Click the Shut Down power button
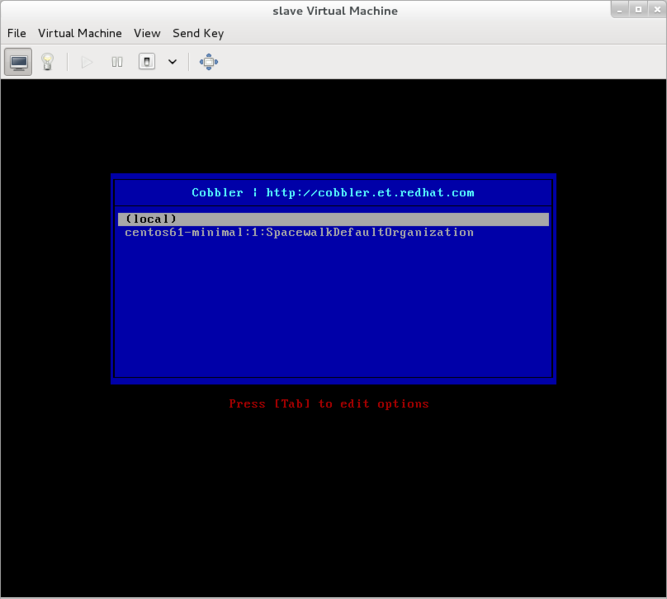 pos(147,62)
